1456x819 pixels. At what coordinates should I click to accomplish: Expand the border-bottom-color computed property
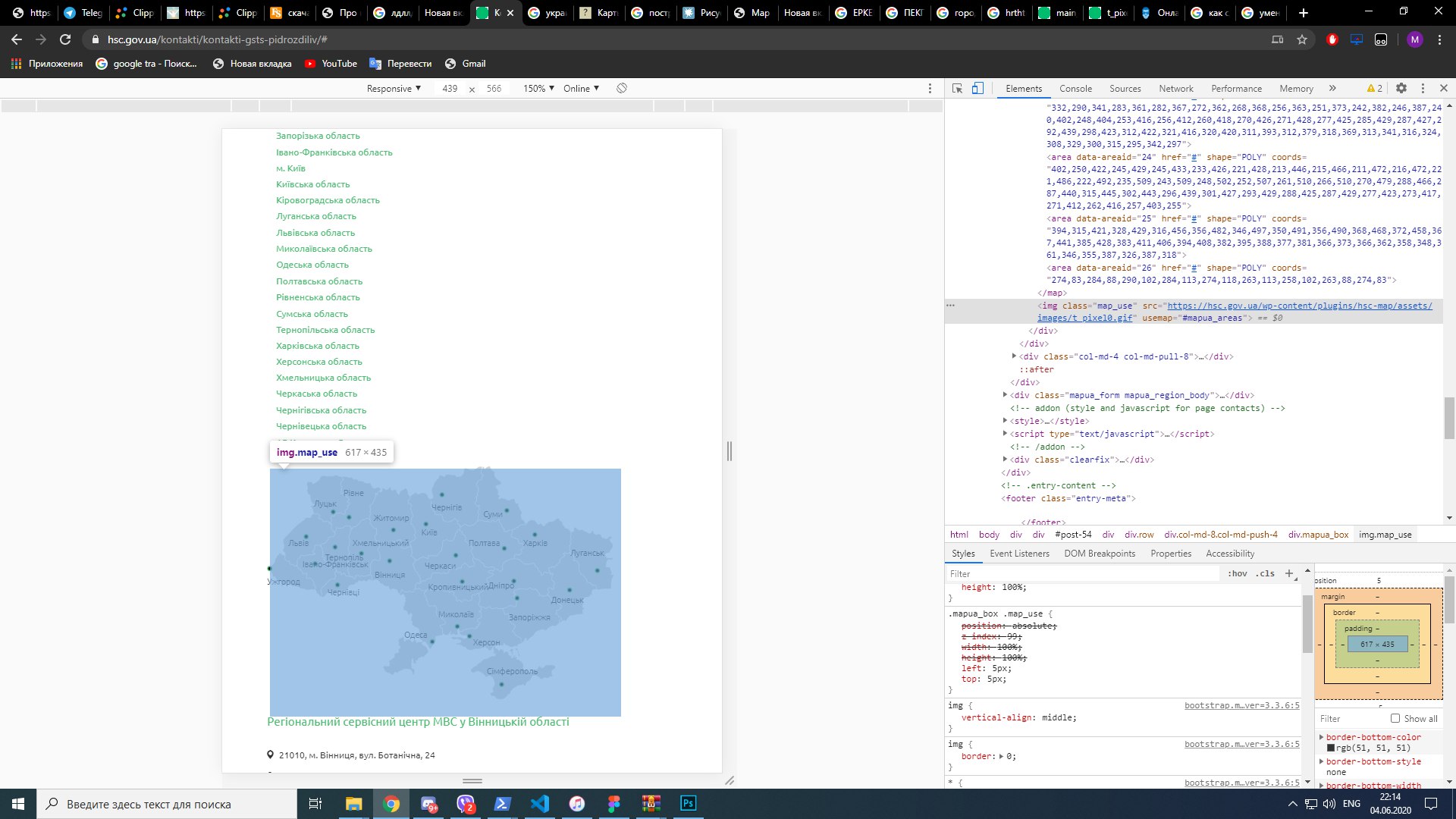1322,737
